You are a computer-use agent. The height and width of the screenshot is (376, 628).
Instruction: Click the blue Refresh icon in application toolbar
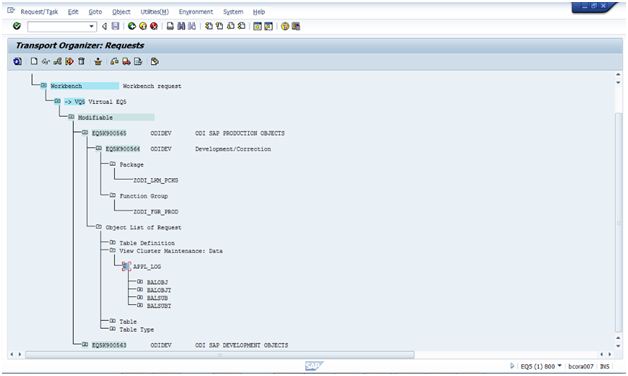click(x=17, y=62)
